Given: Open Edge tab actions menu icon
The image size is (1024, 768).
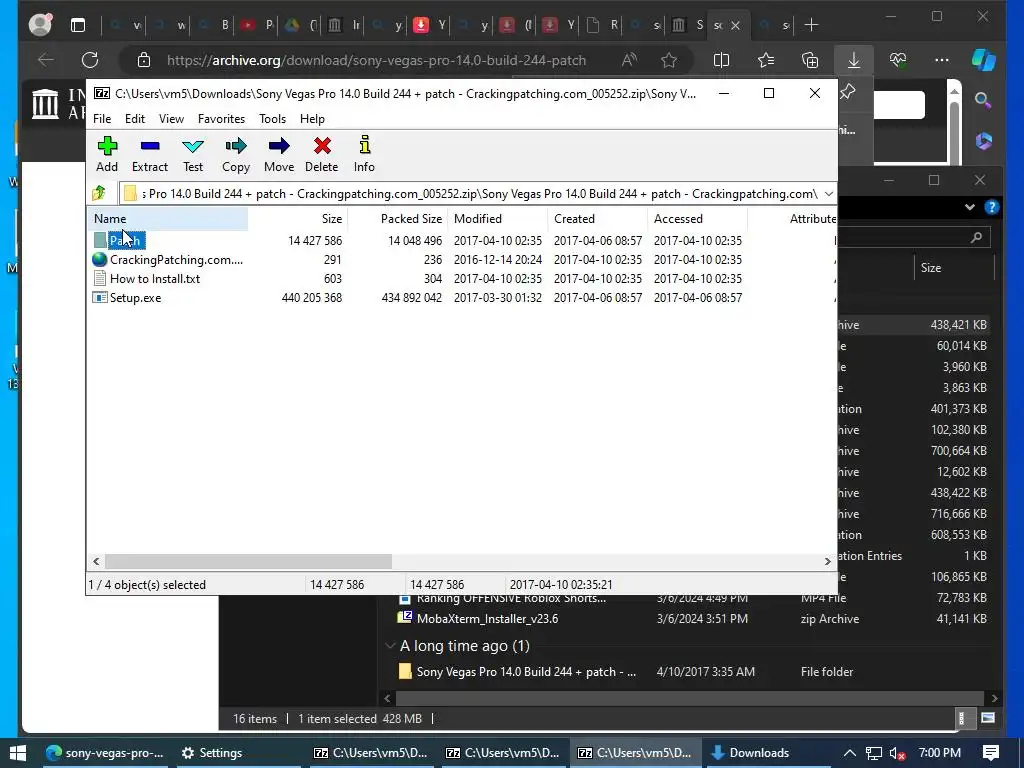Looking at the screenshot, I should [78, 25].
